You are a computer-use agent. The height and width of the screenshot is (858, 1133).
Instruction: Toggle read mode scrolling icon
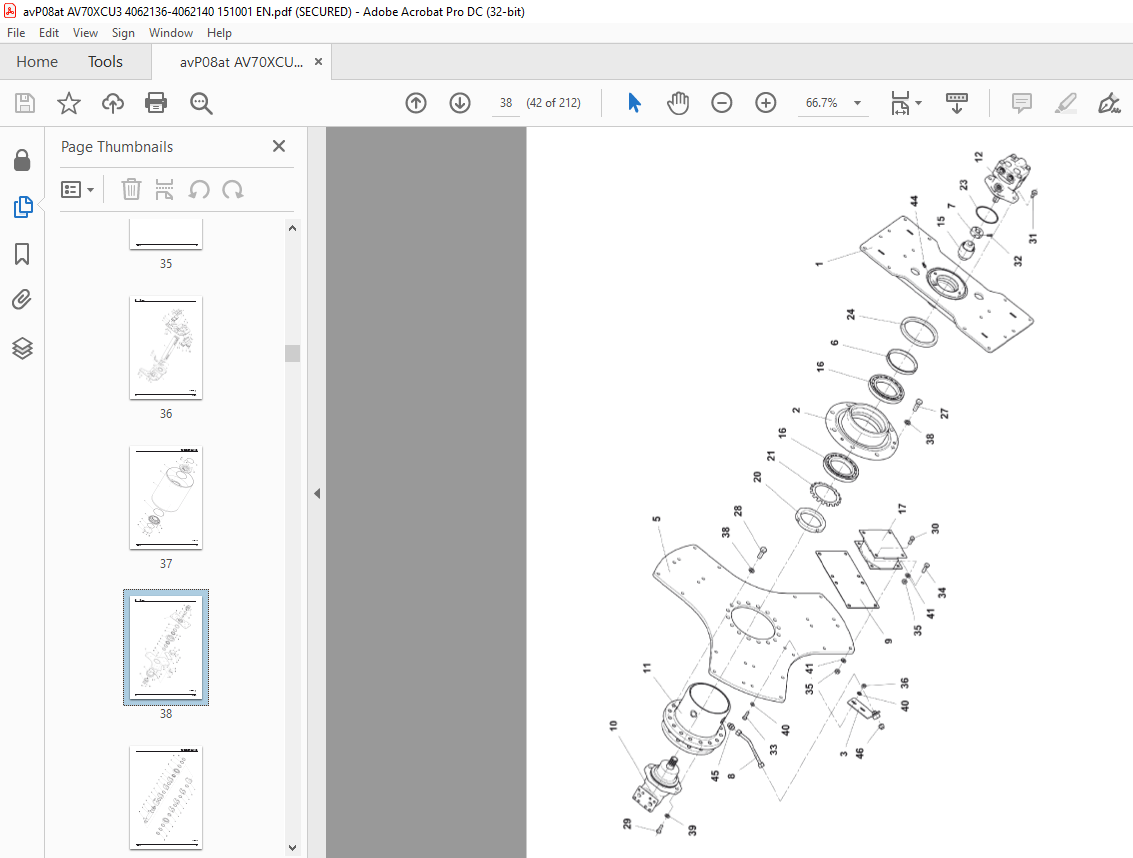pyautogui.click(x=957, y=103)
